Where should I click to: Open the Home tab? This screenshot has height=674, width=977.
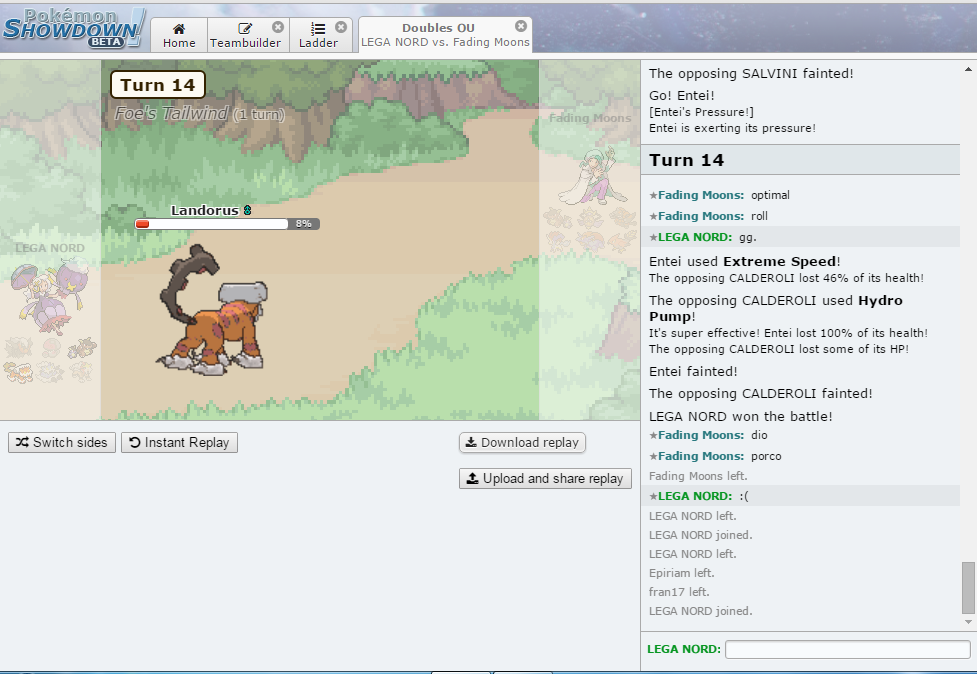179,36
